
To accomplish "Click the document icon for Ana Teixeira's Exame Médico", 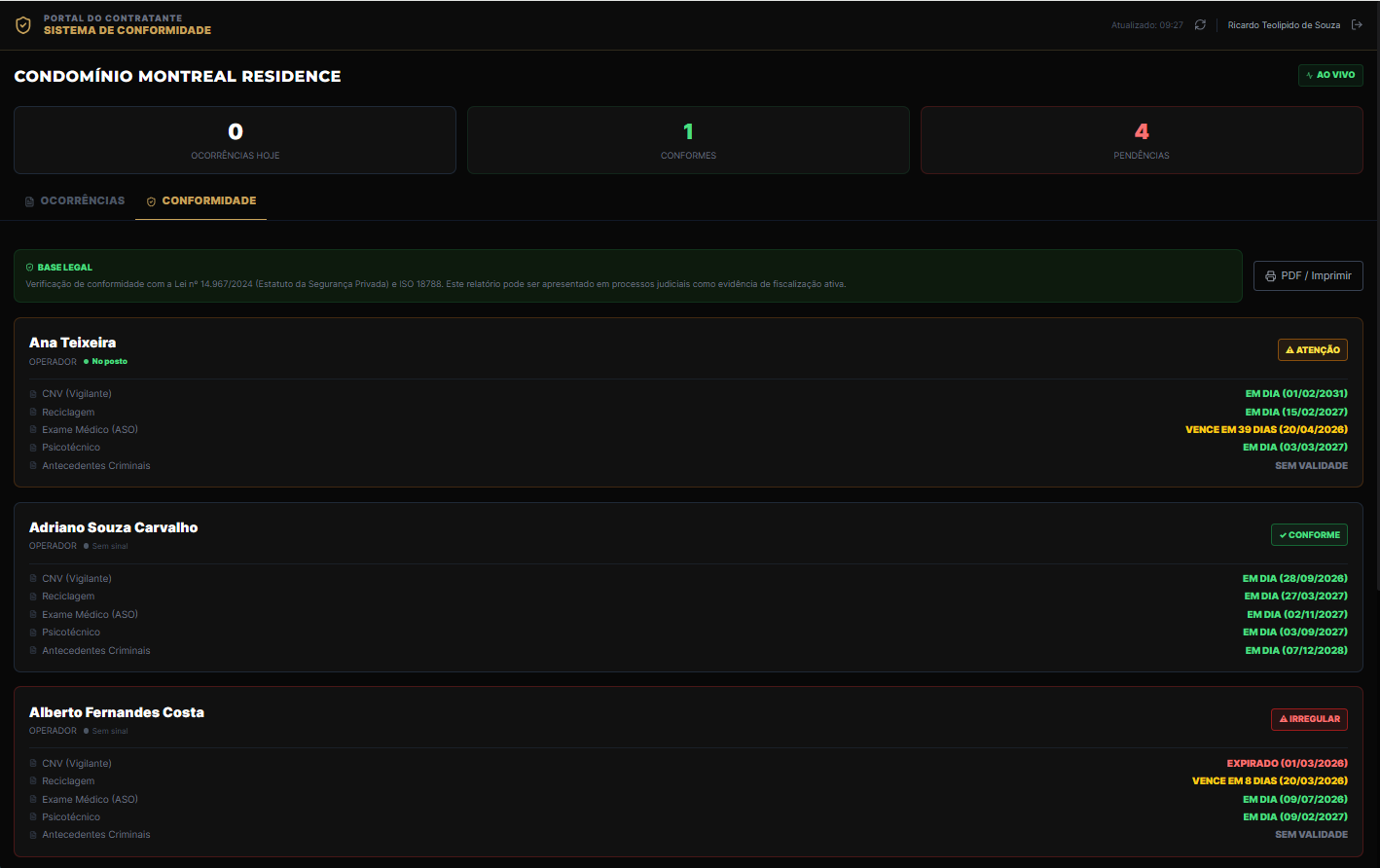I will [33, 430].
